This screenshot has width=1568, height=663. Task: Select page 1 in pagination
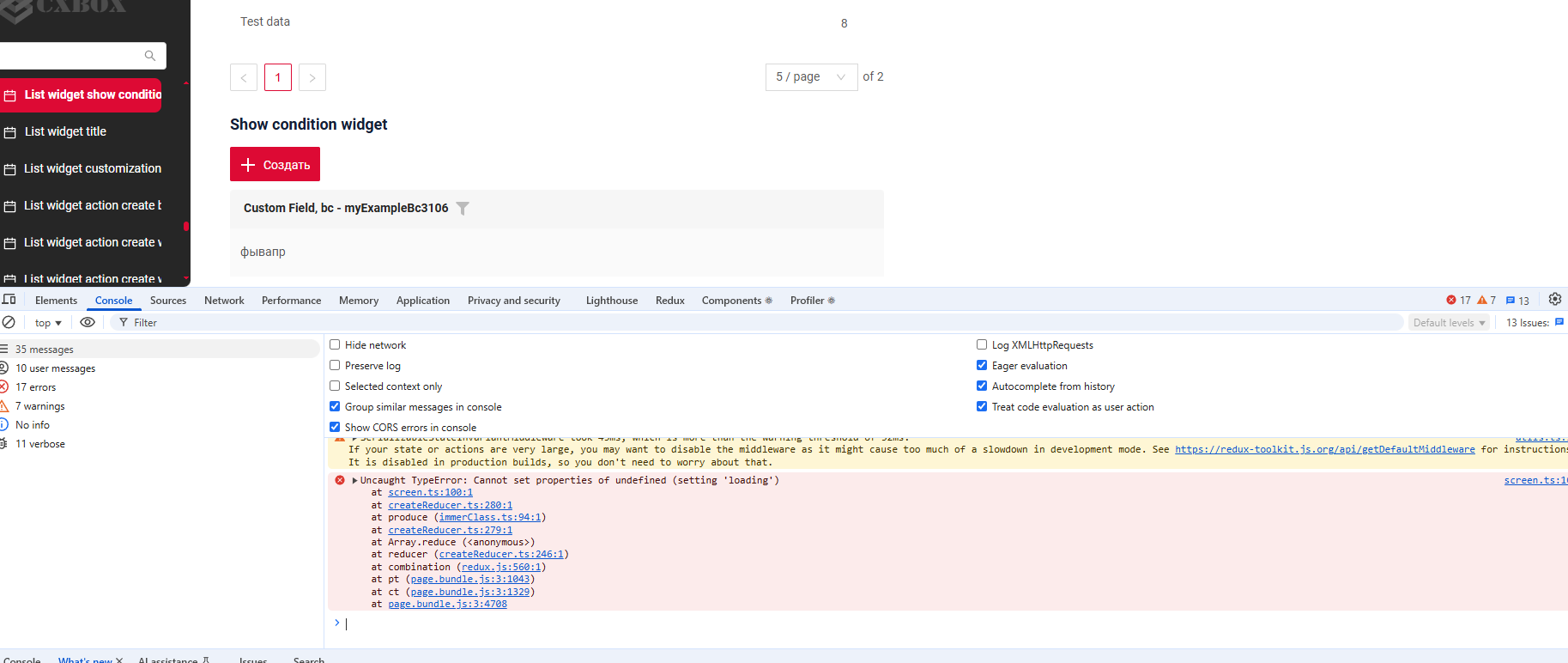278,77
